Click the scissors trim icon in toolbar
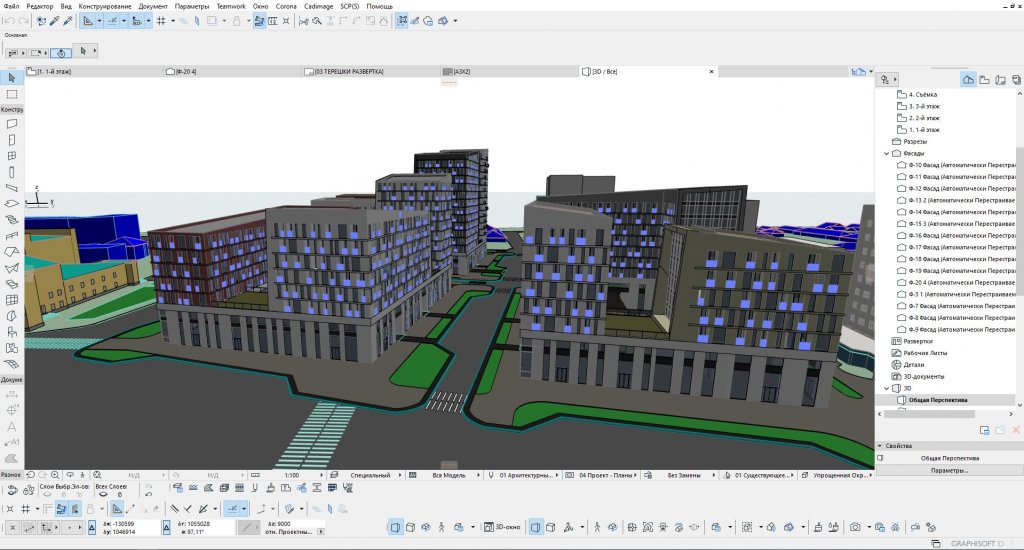 303,20
